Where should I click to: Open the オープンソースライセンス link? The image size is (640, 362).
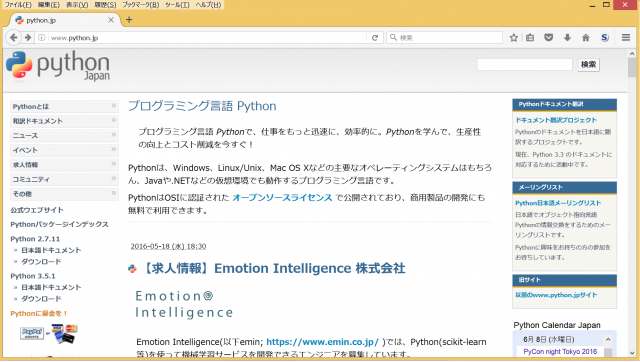[x=282, y=198]
